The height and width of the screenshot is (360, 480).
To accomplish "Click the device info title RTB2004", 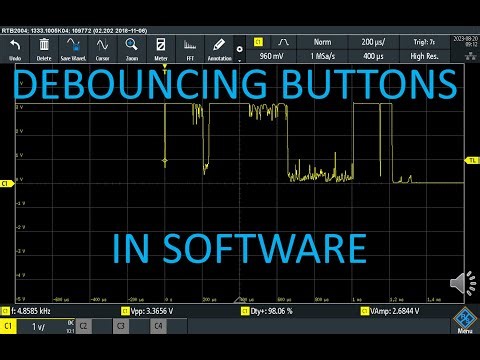I will click(74, 31).
